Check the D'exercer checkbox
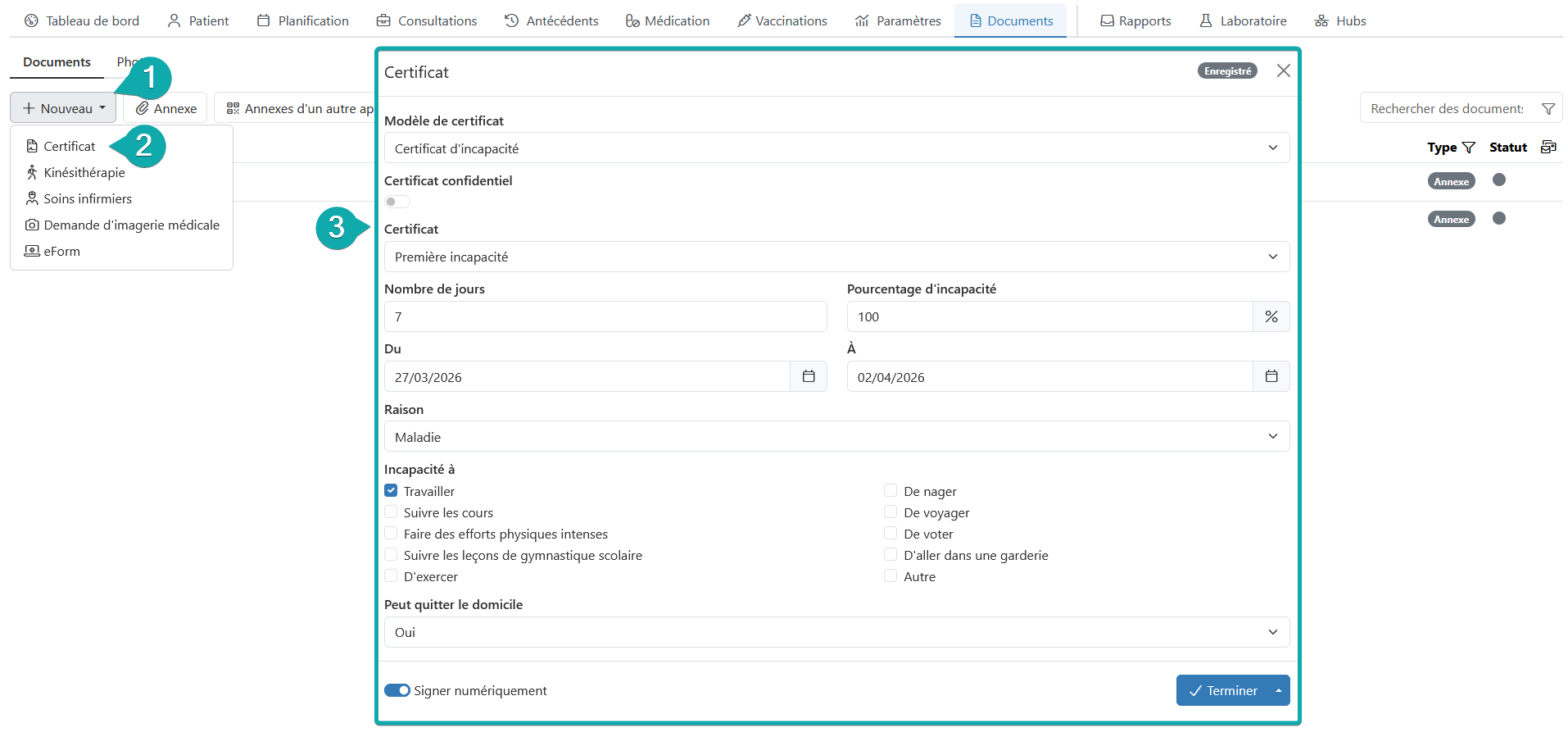Image resolution: width=1568 pixels, height=755 pixels. click(x=391, y=575)
